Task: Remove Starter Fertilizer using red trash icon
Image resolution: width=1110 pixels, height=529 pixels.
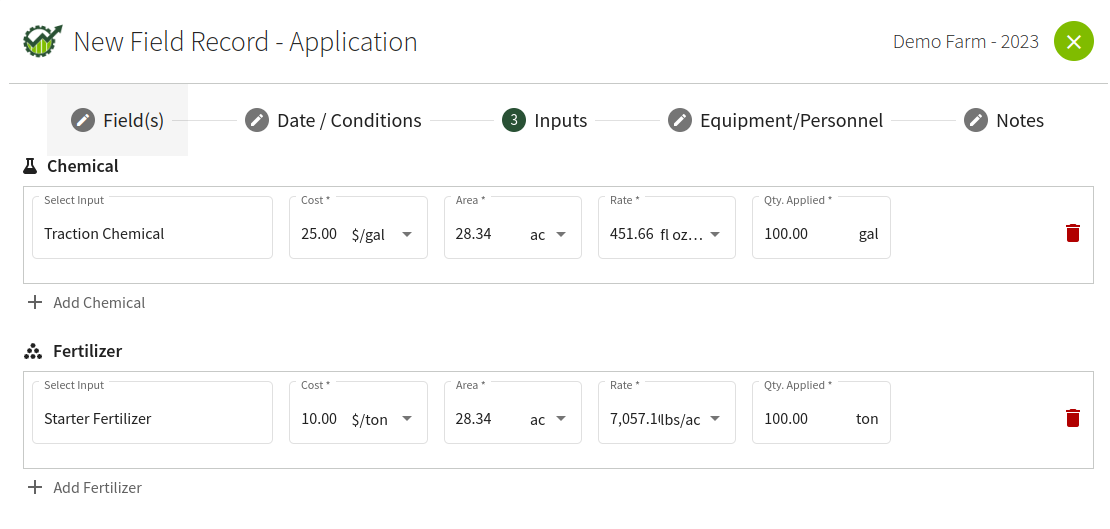Action: click(x=1072, y=418)
